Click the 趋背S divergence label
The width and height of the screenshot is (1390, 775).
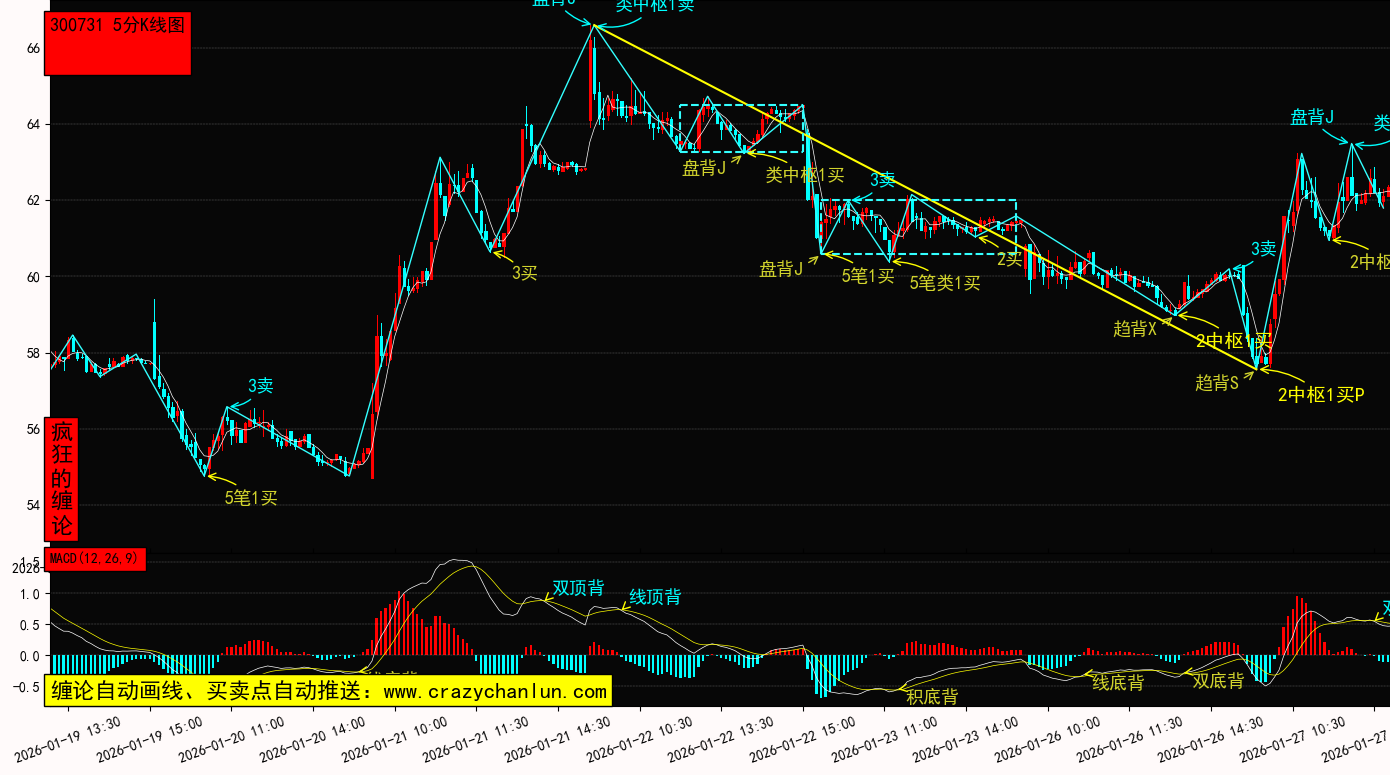coord(1216,382)
